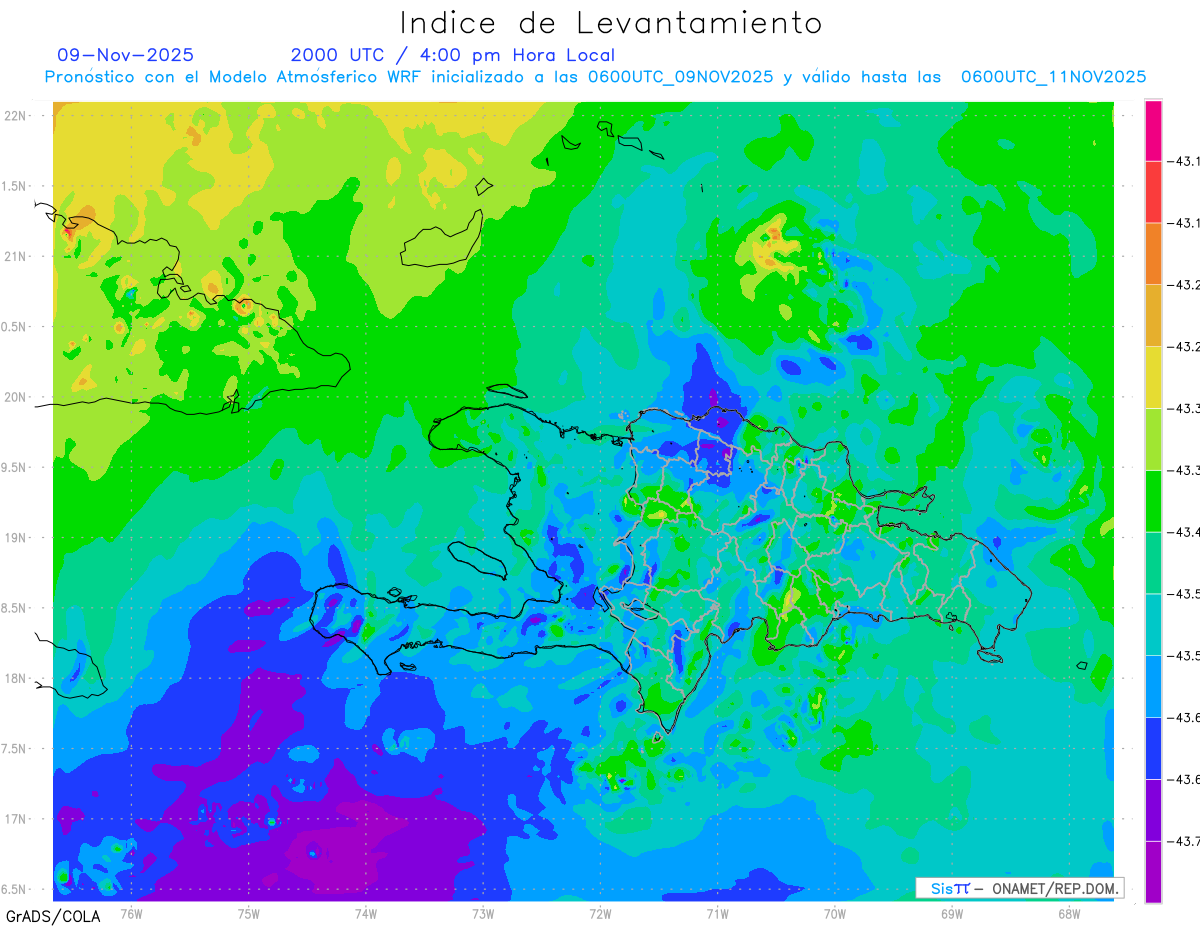This screenshot has width=1200, height=927.
Task: Click the '75W' longitude label
Action: 249,913
